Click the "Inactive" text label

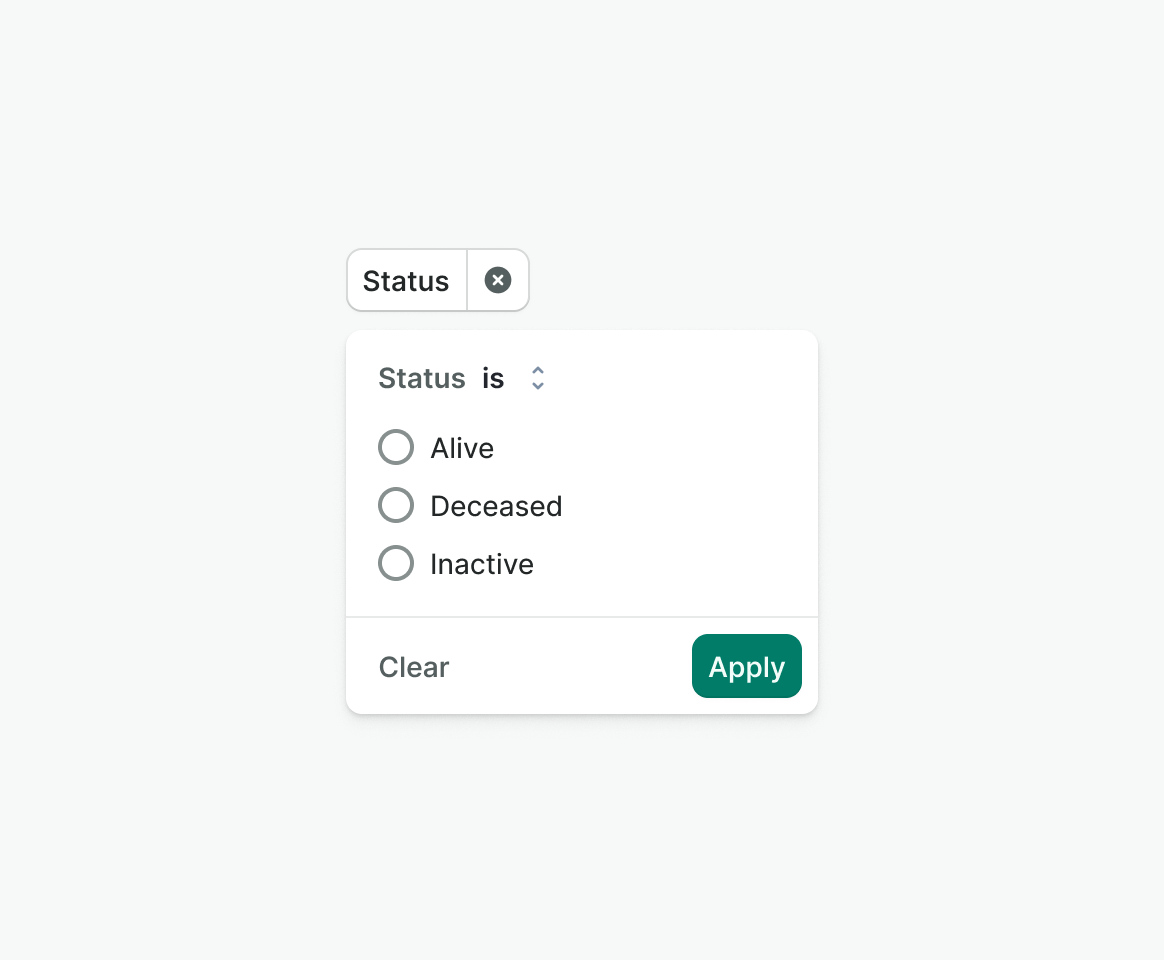482,564
